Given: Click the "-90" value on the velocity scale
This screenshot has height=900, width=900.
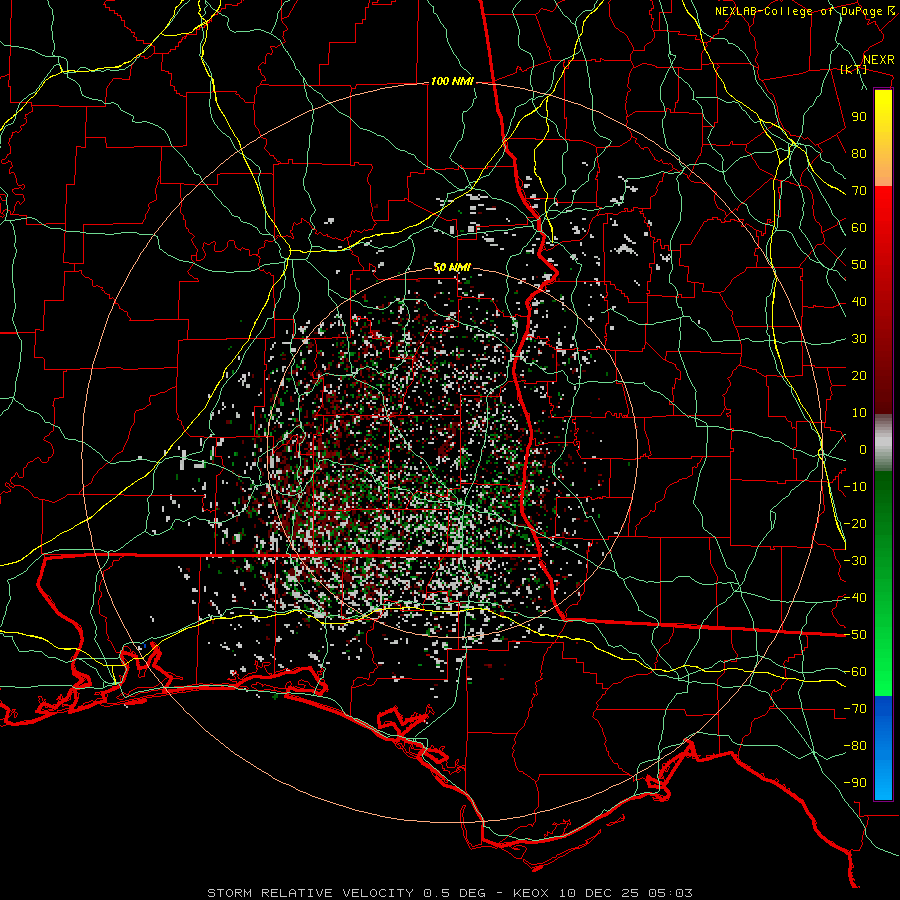Looking at the screenshot, I should click(855, 783).
